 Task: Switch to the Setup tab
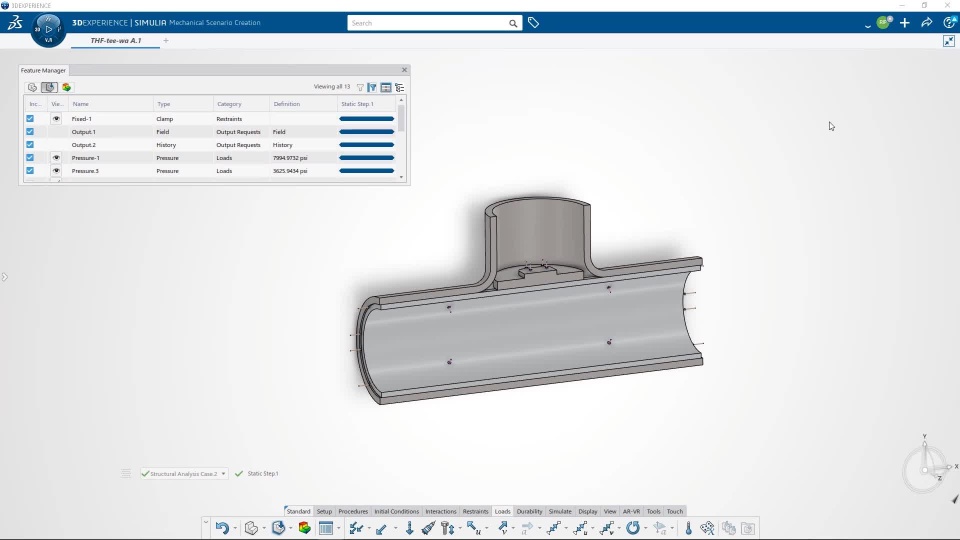324,511
